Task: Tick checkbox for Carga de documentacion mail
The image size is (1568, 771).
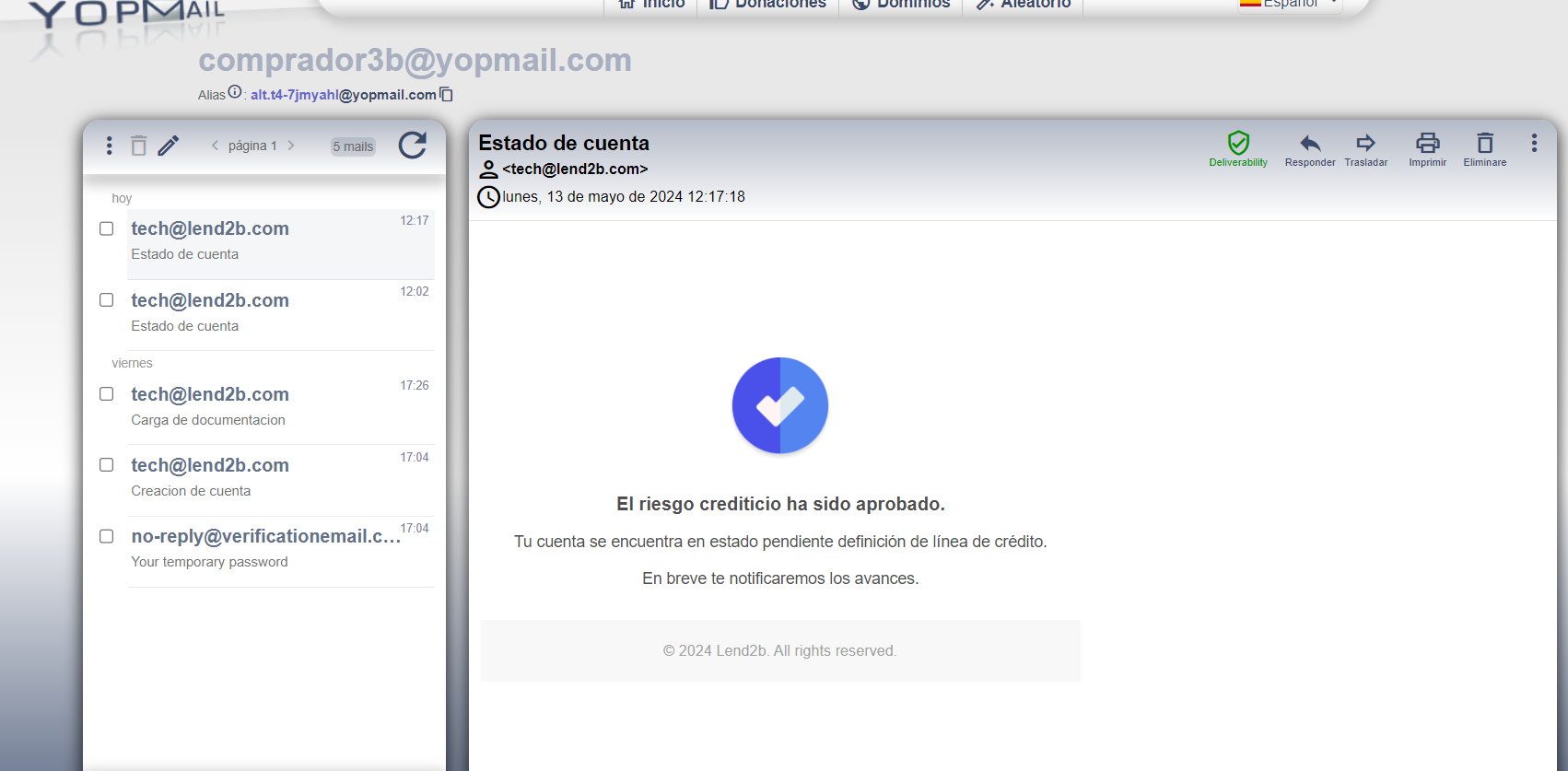Action: pos(107,394)
